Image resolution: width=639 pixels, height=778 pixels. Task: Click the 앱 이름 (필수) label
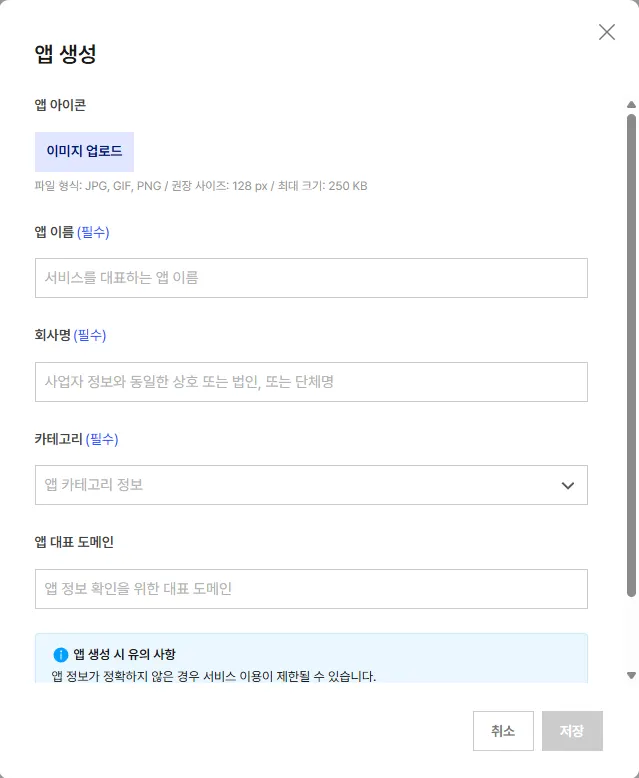point(72,232)
